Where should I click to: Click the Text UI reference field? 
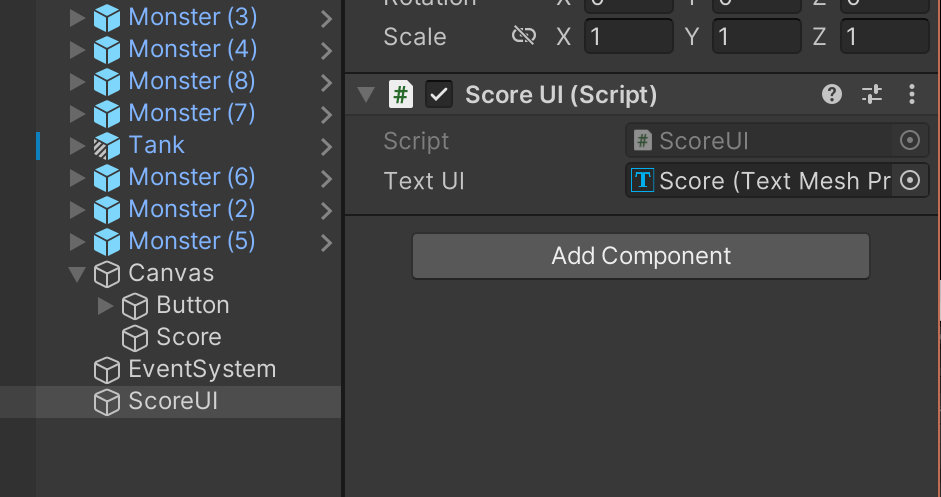760,181
